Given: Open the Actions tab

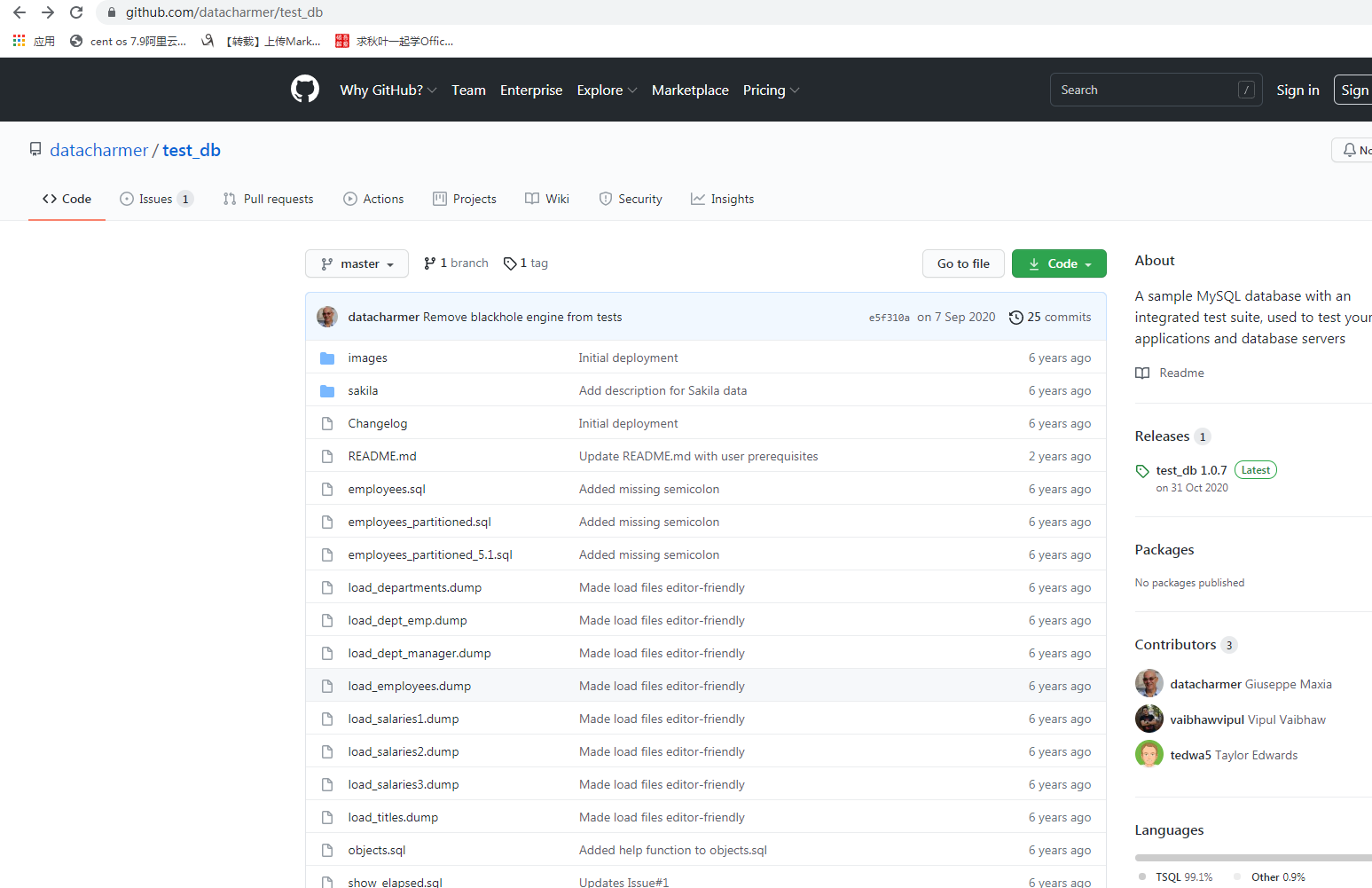Looking at the screenshot, I should click(x=373, y=199).
